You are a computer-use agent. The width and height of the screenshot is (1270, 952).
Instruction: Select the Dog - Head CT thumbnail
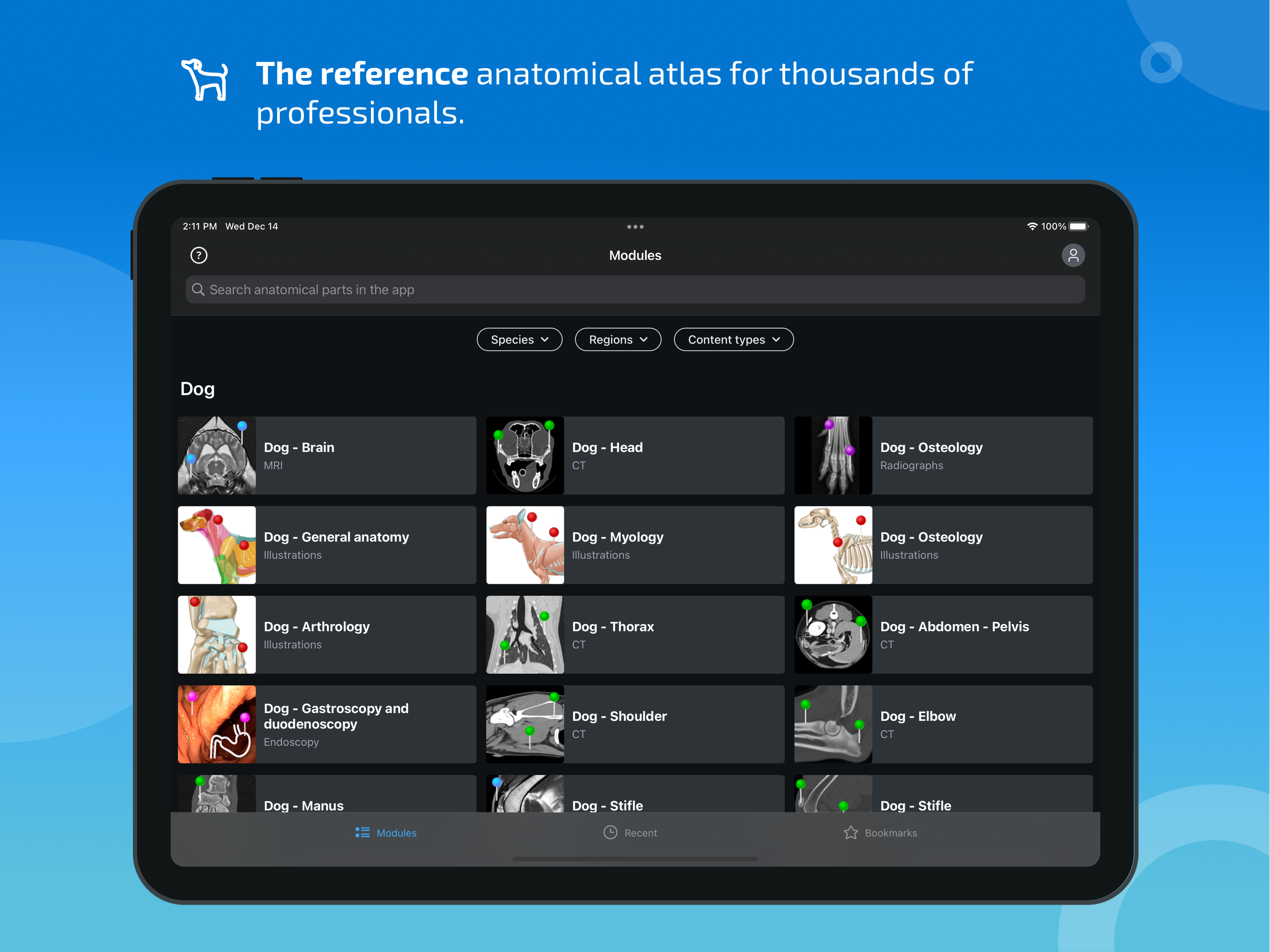[x=525, y=456]
